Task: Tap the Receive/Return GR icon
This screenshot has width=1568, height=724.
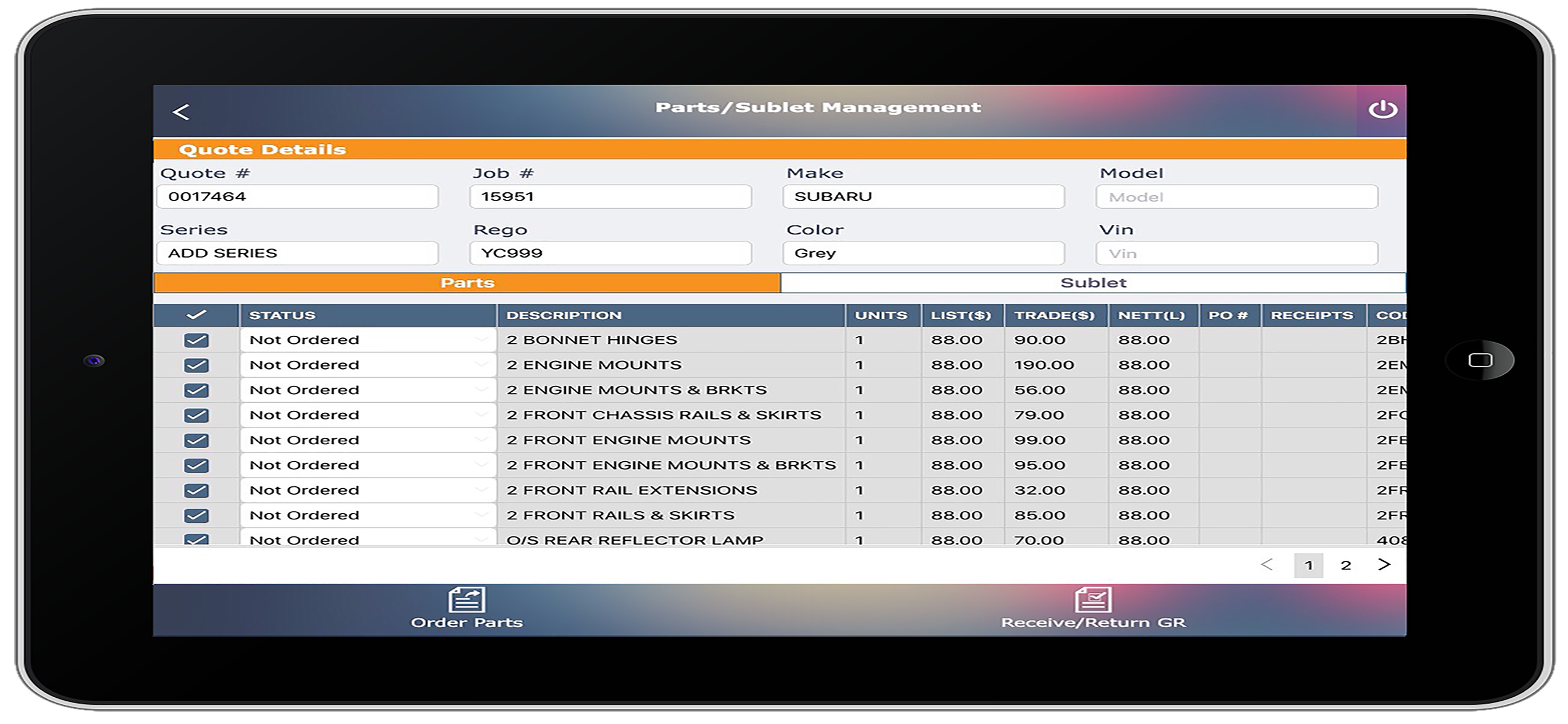Action: [x=1093, y=600]
